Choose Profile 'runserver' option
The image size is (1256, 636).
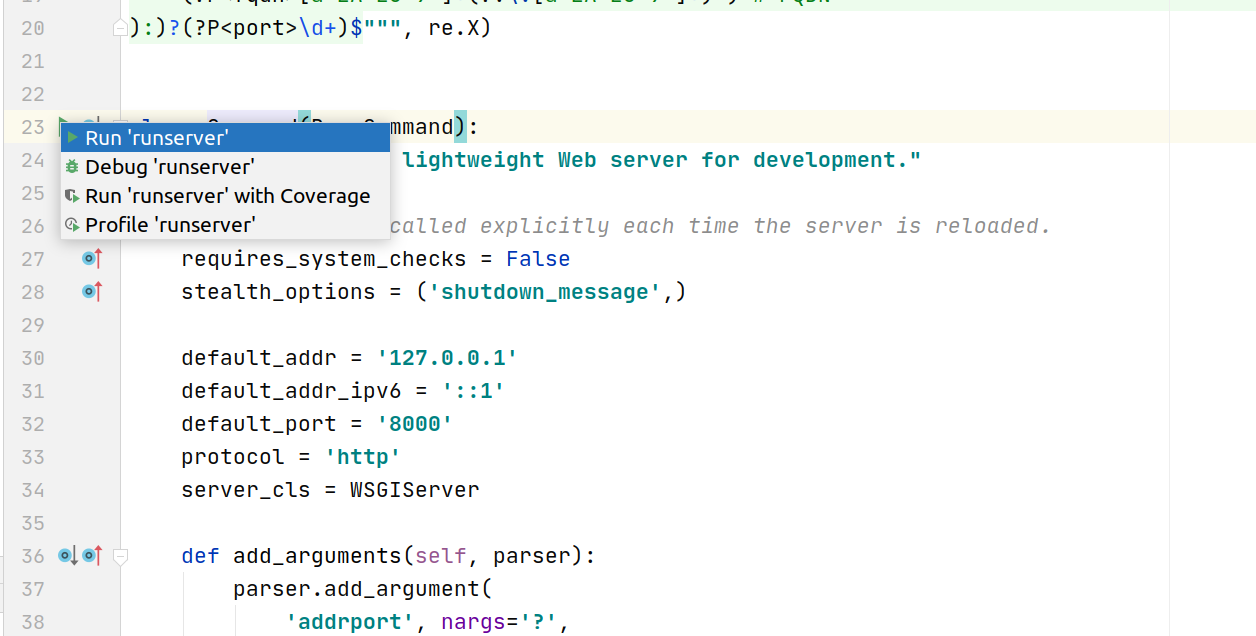pyautogui.click(x=225, y=224)
